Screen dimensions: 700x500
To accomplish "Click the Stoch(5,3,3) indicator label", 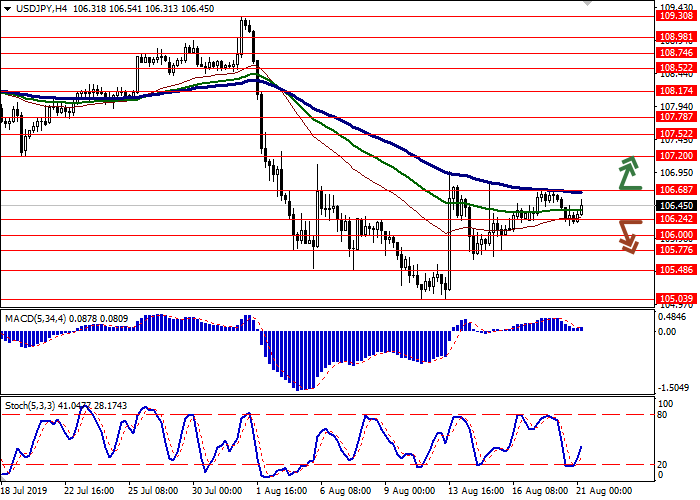I will (32, 380).
